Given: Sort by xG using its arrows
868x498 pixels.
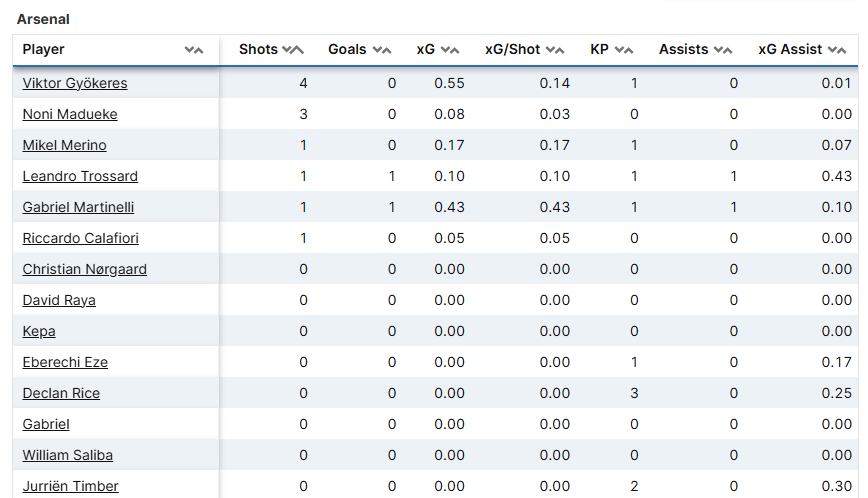Looking at the screenshot, I should coord(450,50).
